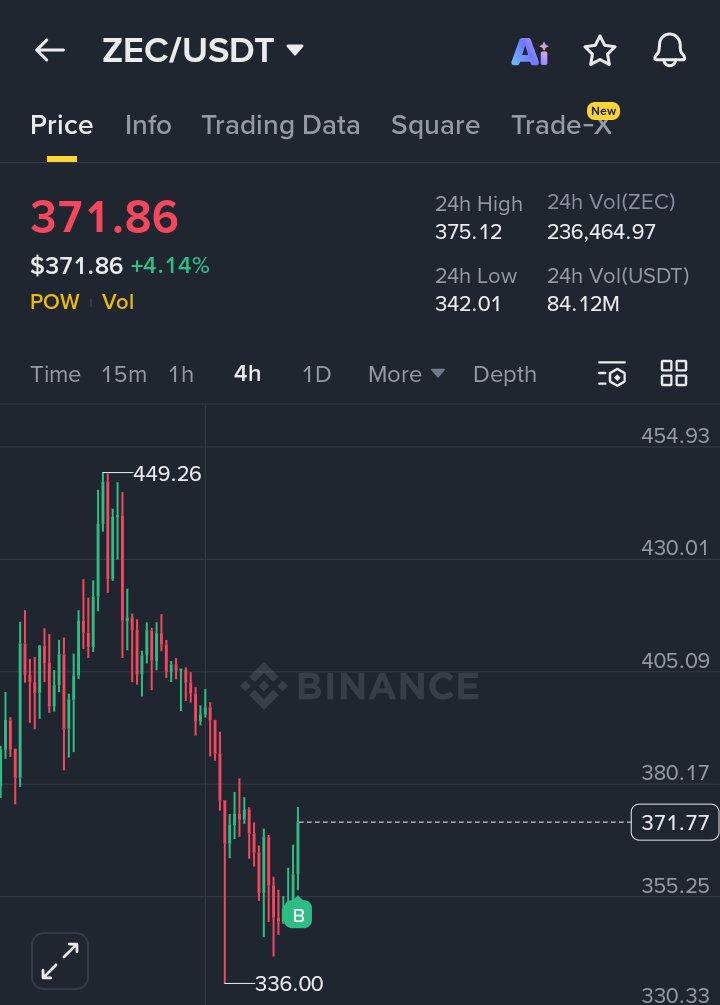Tap the green B buy marker
Screen dimensions: 720x1005
point(297,915)
